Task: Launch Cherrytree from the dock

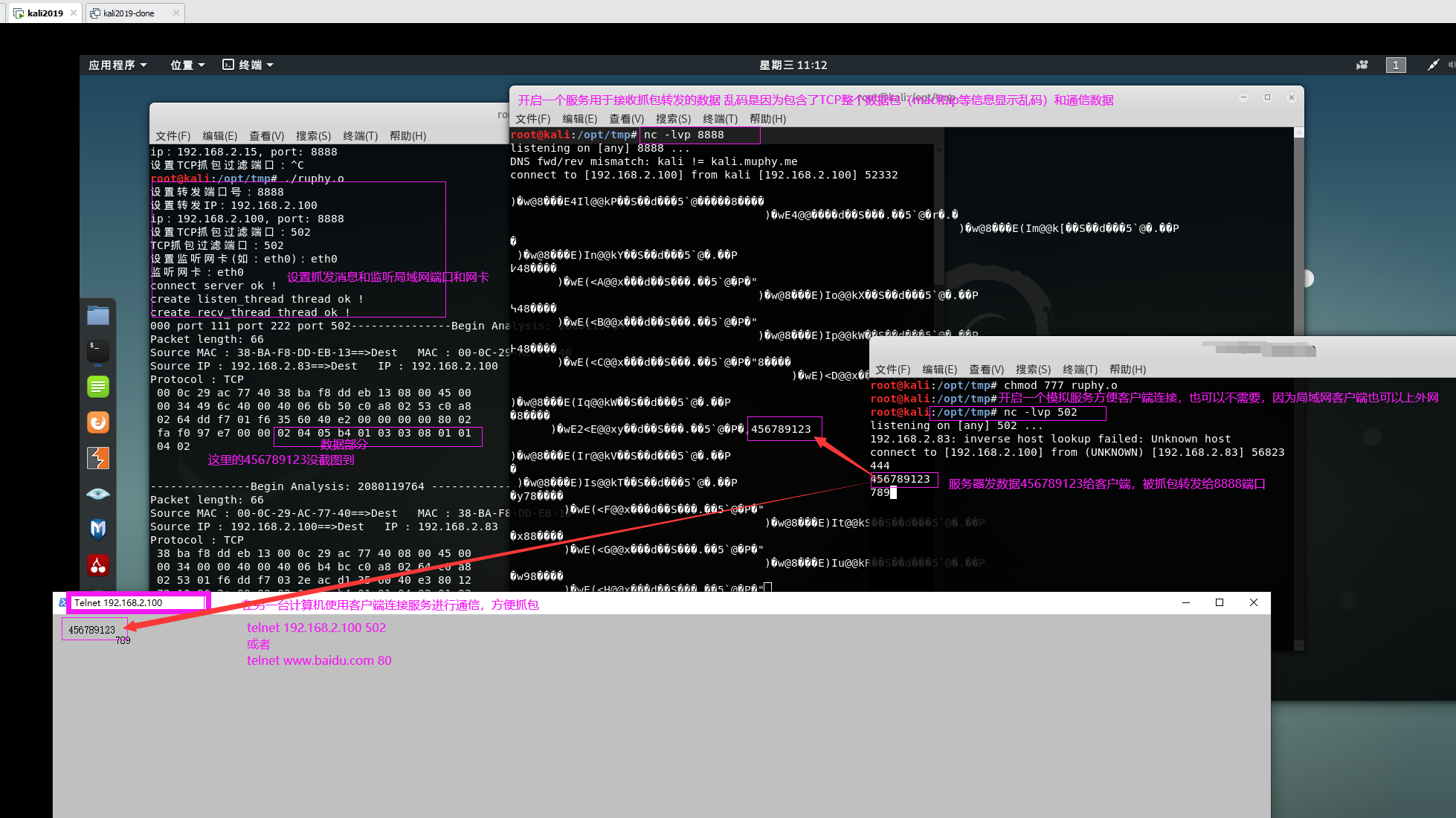Action: pos(98,565)
